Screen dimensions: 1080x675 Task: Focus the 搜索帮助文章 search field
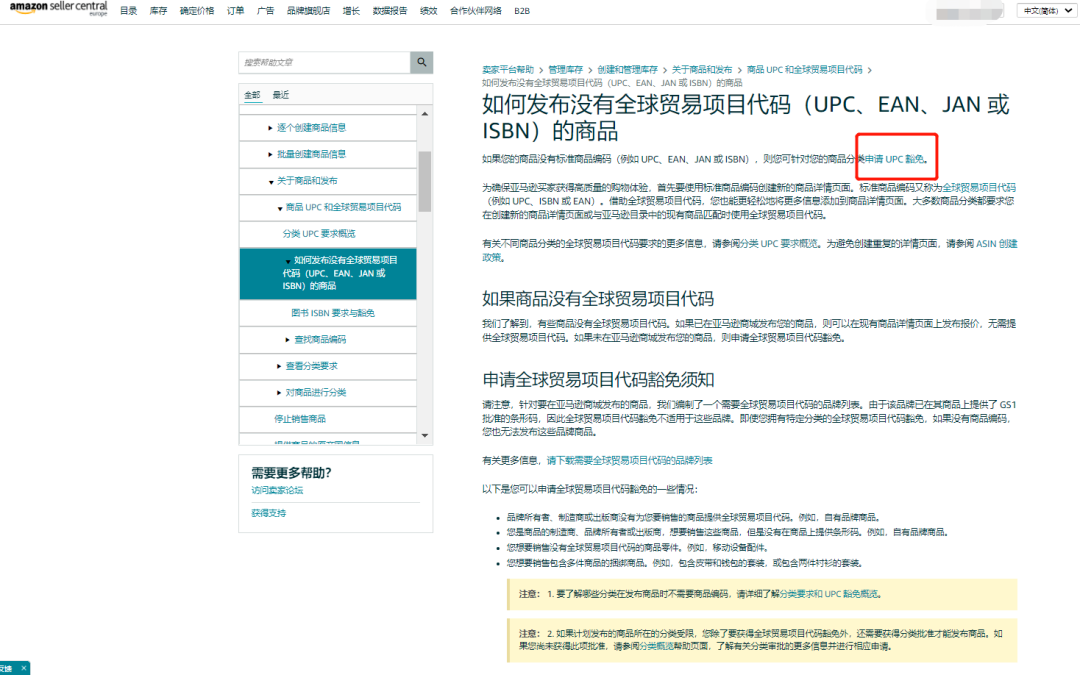point(324,62)
